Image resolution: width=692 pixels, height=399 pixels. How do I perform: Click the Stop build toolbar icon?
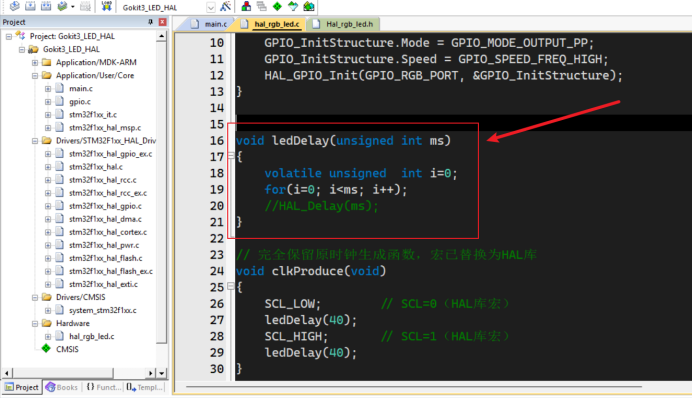coord(86,6)
